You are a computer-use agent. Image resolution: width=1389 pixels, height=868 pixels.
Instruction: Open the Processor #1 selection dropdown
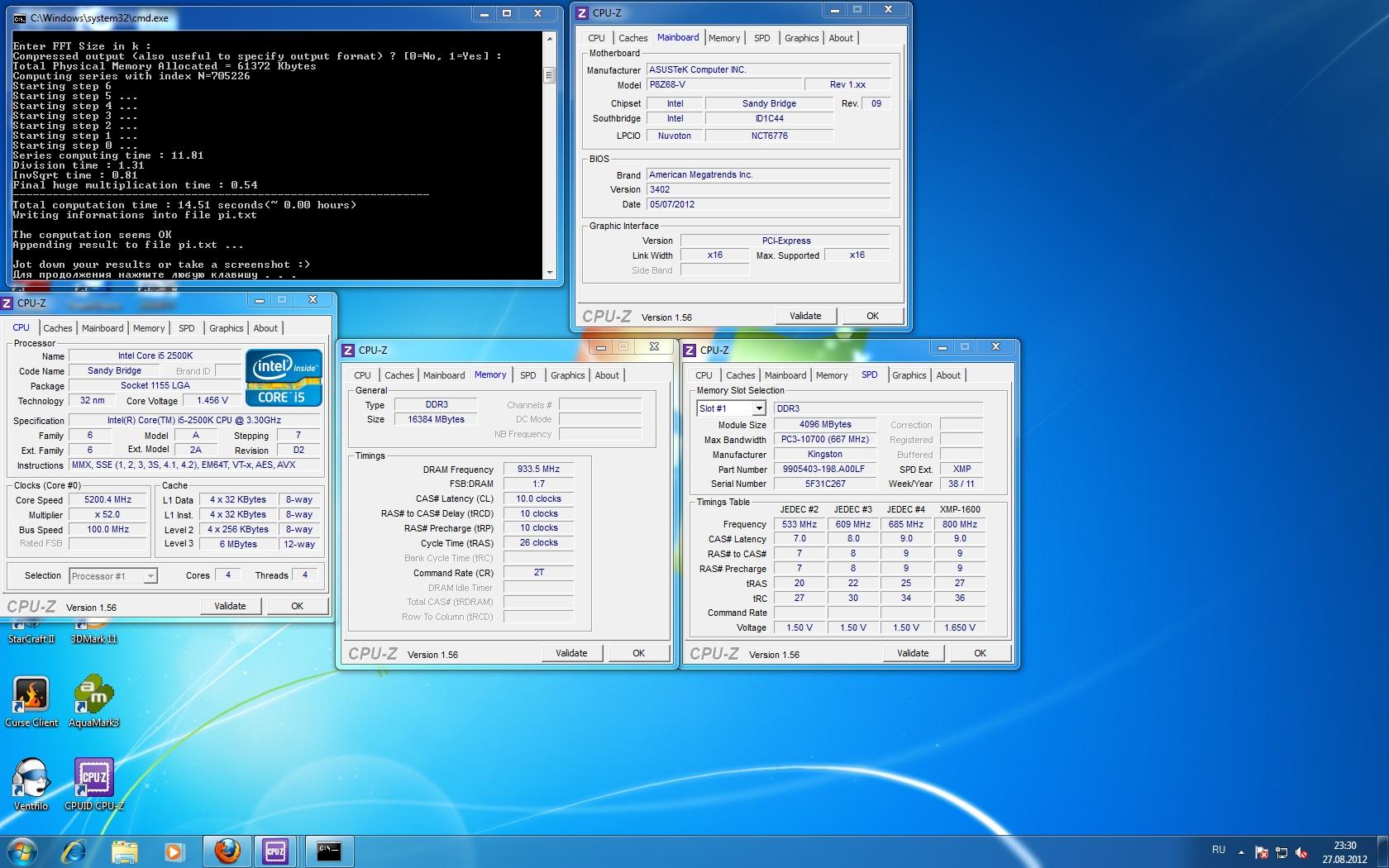coord(113,576)
